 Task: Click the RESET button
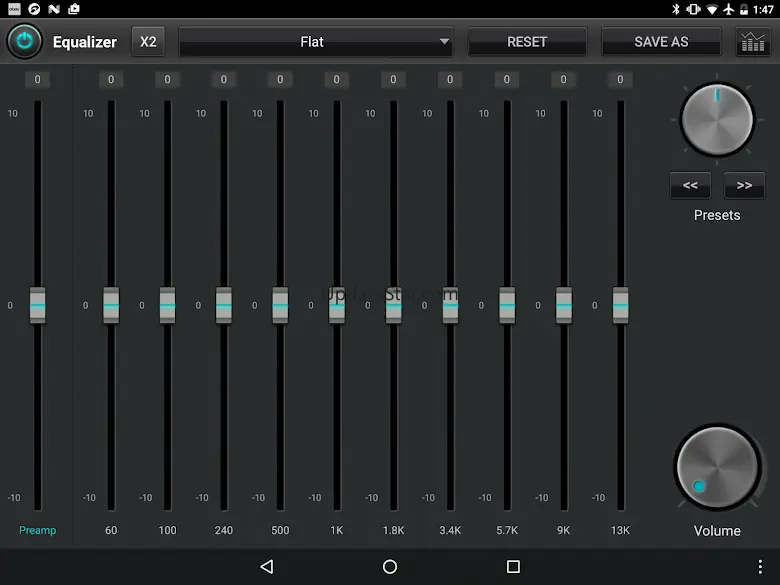[x=527, y=42]
